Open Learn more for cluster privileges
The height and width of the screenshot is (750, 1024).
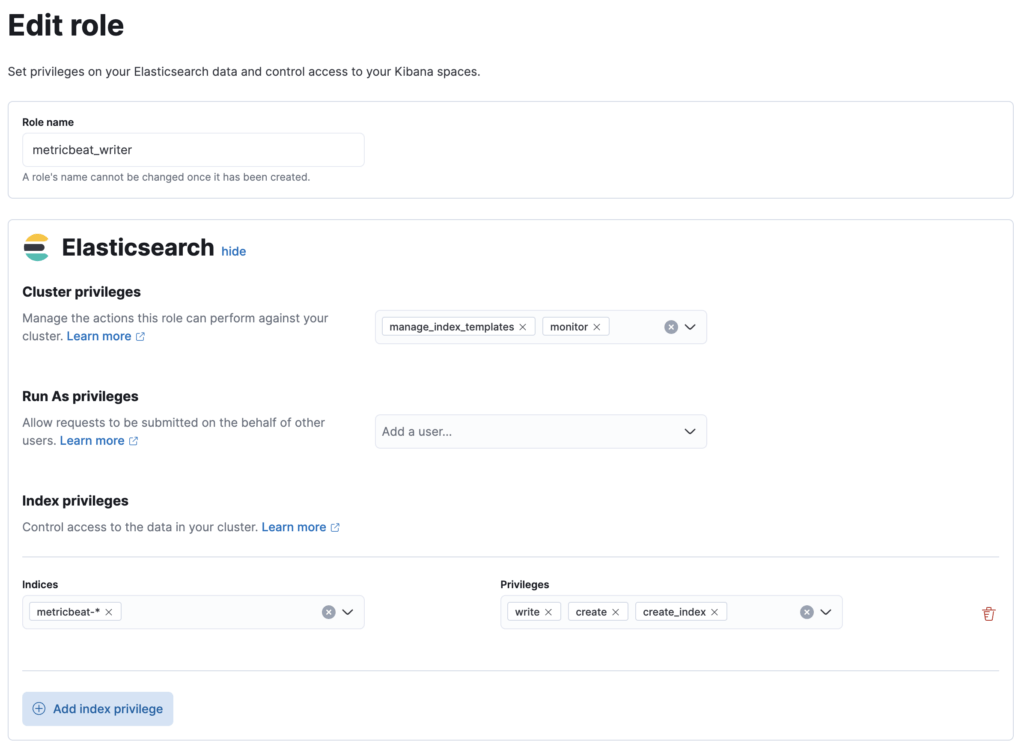(99, 336)
